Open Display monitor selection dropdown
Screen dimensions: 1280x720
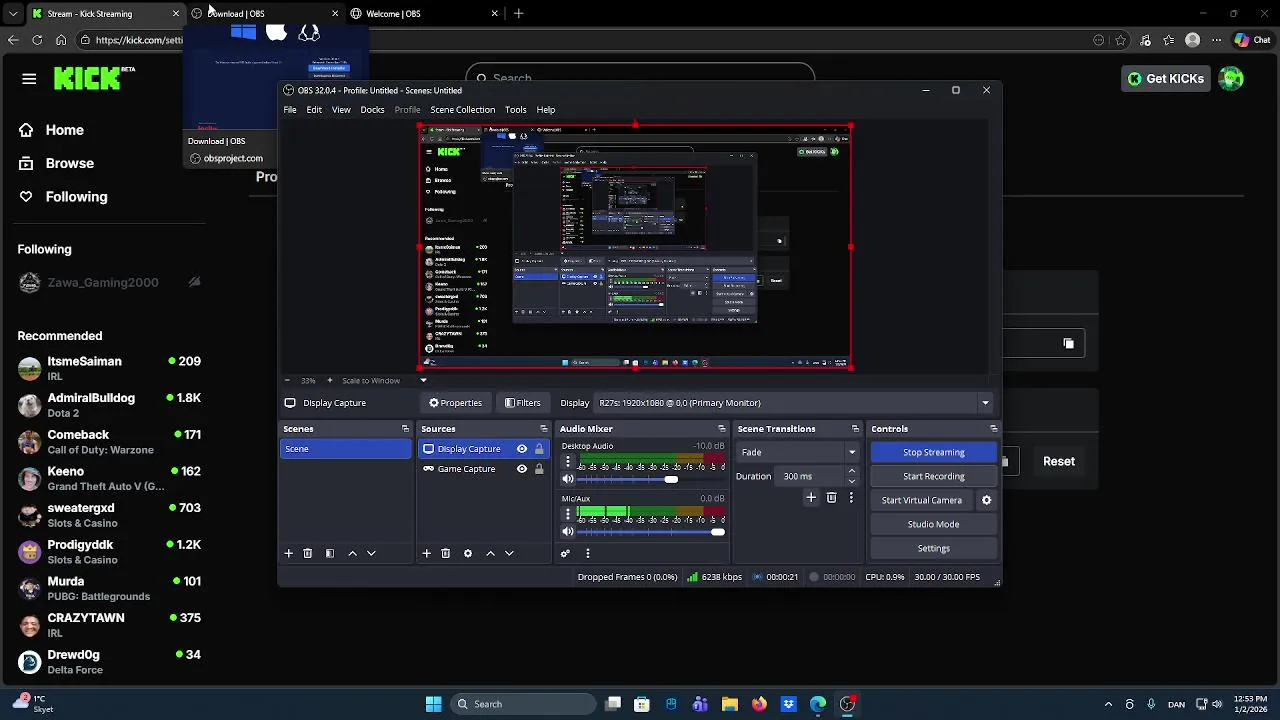click(x=793, y=403)
